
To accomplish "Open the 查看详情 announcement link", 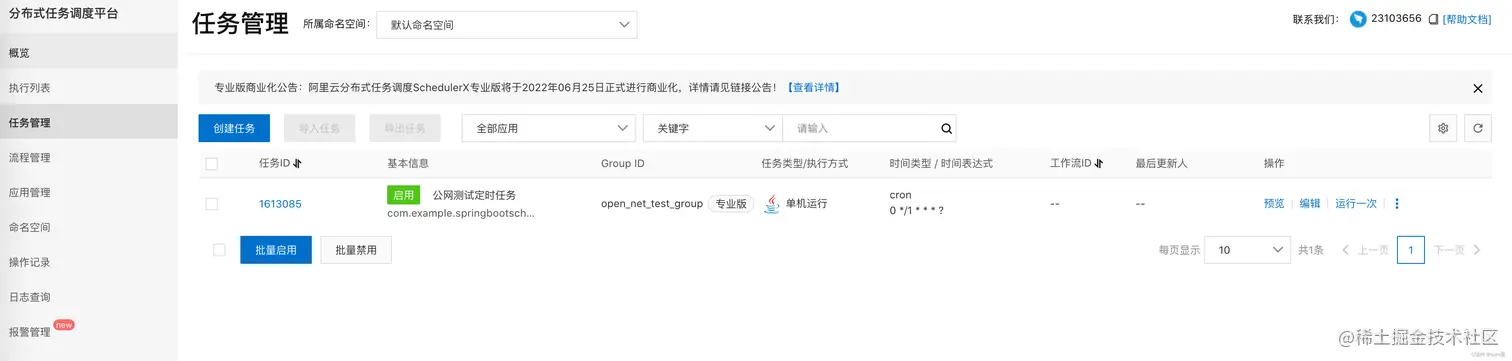I will pos(814,88).
